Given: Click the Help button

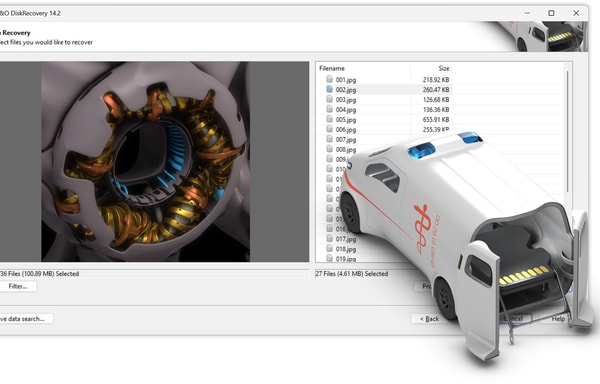Looking at the screenshot, I should point(558,319).
